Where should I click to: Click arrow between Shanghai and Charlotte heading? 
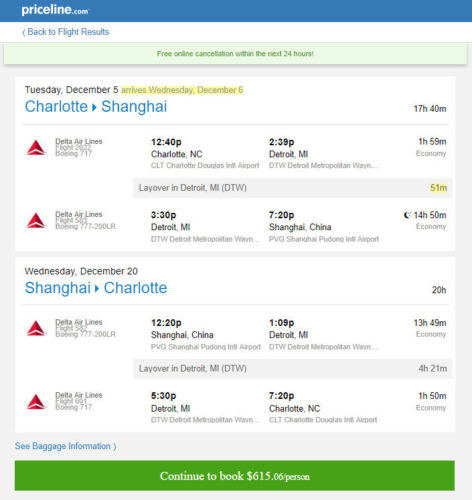click(97, 289)
